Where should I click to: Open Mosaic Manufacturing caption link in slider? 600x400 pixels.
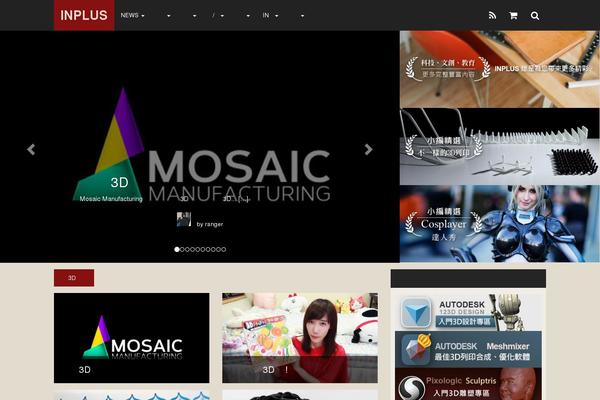pyautogui.click(x=111, y=199)
